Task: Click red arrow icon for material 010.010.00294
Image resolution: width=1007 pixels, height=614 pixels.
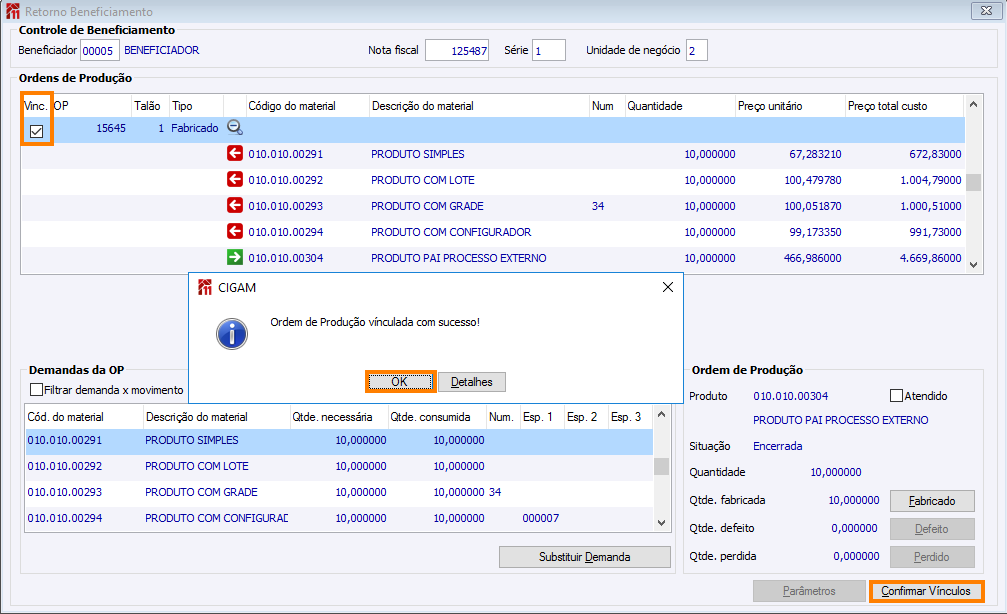Action: pyautogui.click(x=235, y=232)
